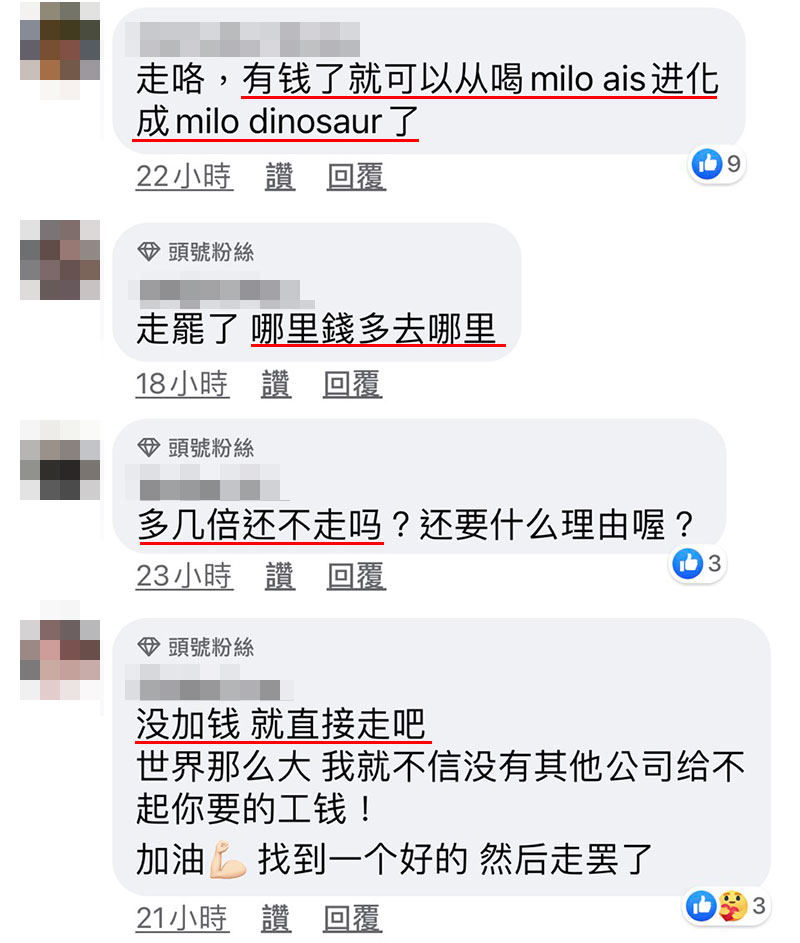This screenshot has width=800, height=943.
Task: Like the milo dinosaur comment via 讚
Action: click(280, 177)
